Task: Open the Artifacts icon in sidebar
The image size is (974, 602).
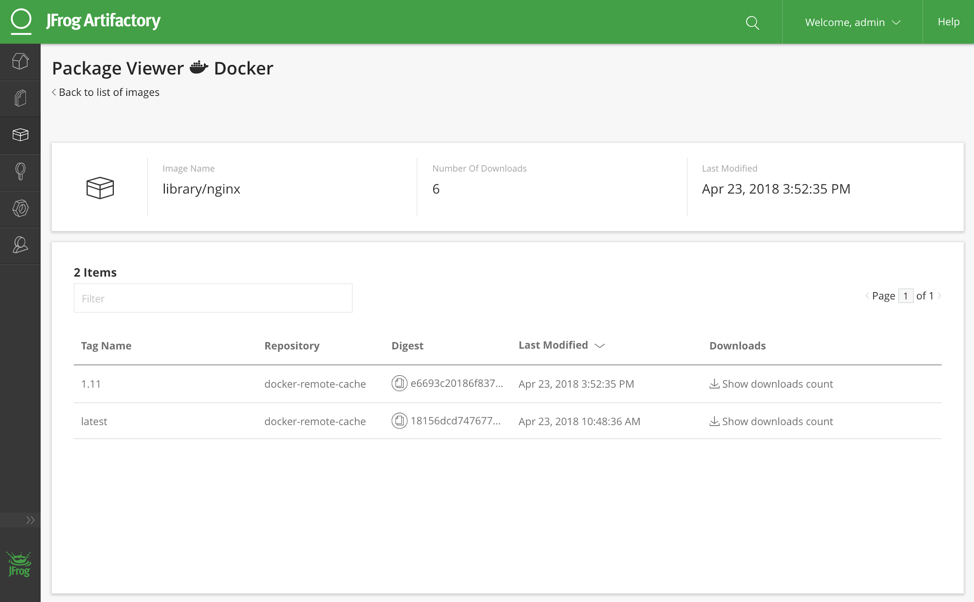Action: click(20, 98)
